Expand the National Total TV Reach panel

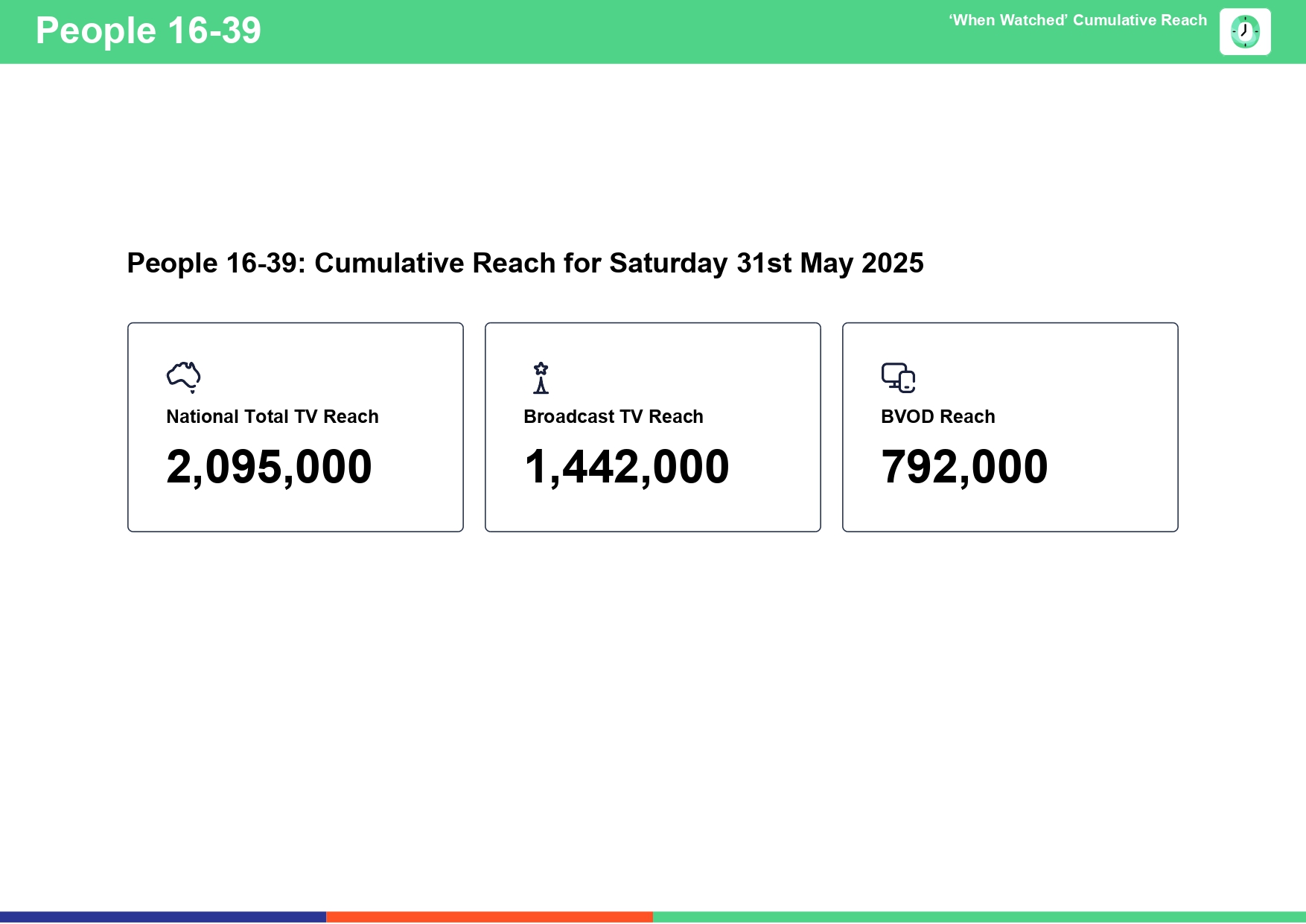click(x=296, y=426)
